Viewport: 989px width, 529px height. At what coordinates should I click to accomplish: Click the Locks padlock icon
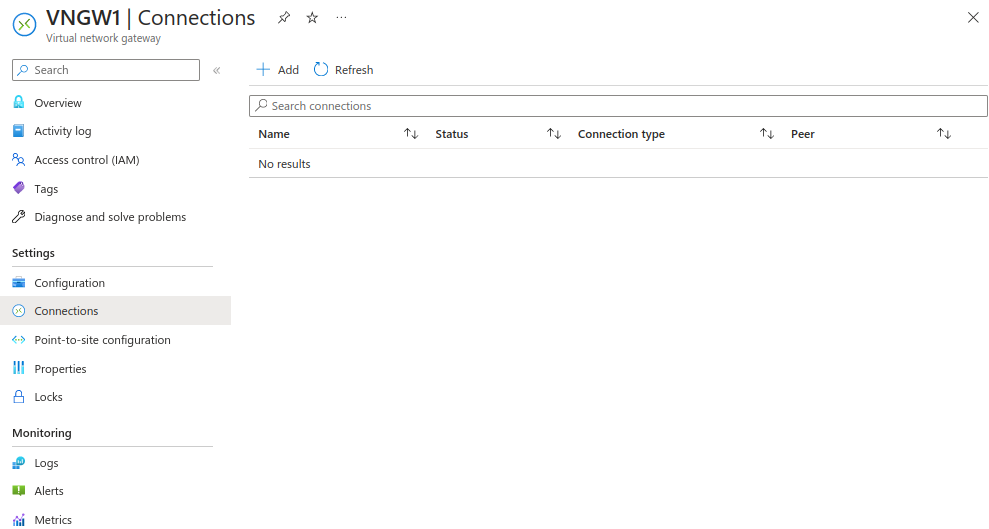(18, 397)
